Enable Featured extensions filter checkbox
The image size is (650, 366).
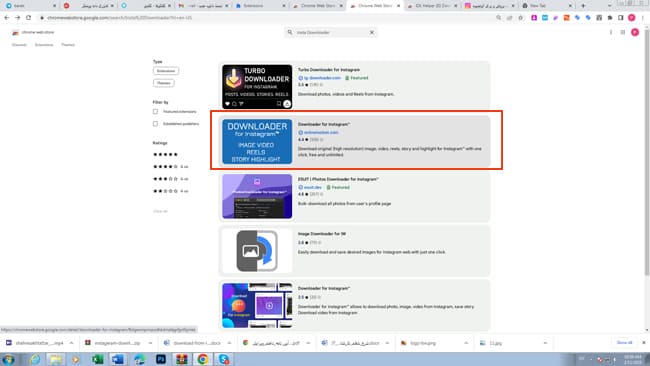pos(155,111)
